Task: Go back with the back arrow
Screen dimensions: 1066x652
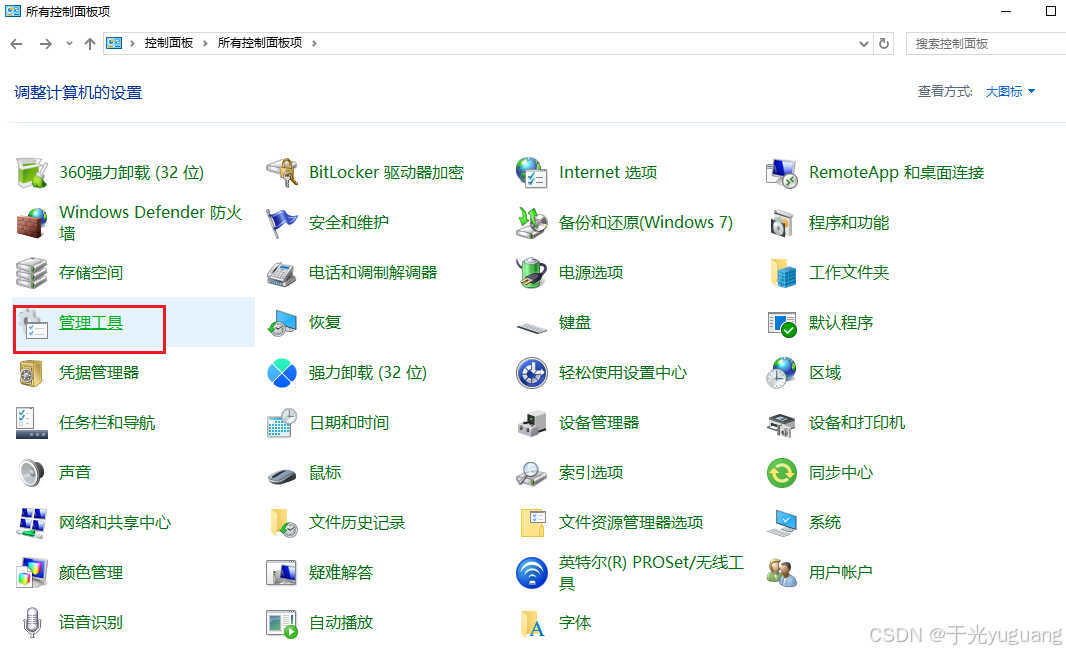Action: 16,44
